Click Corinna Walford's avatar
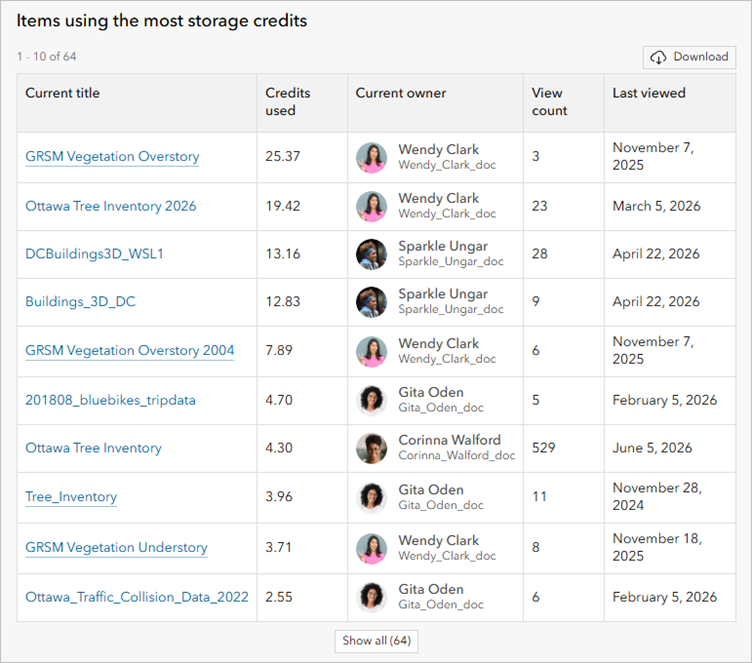The image size is (752, 663). tap(372, 449)
